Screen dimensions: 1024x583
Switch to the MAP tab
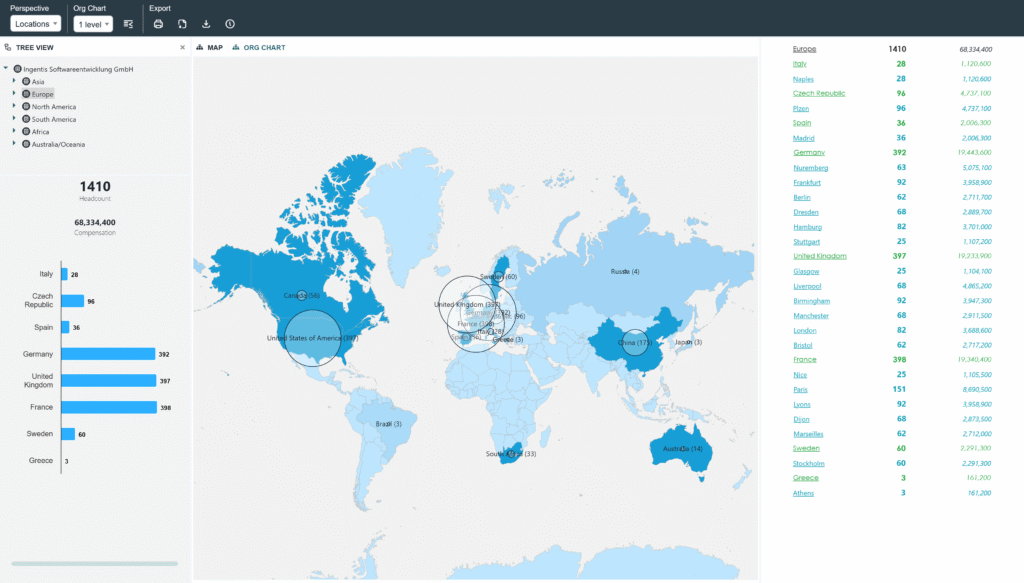point(210,48)
